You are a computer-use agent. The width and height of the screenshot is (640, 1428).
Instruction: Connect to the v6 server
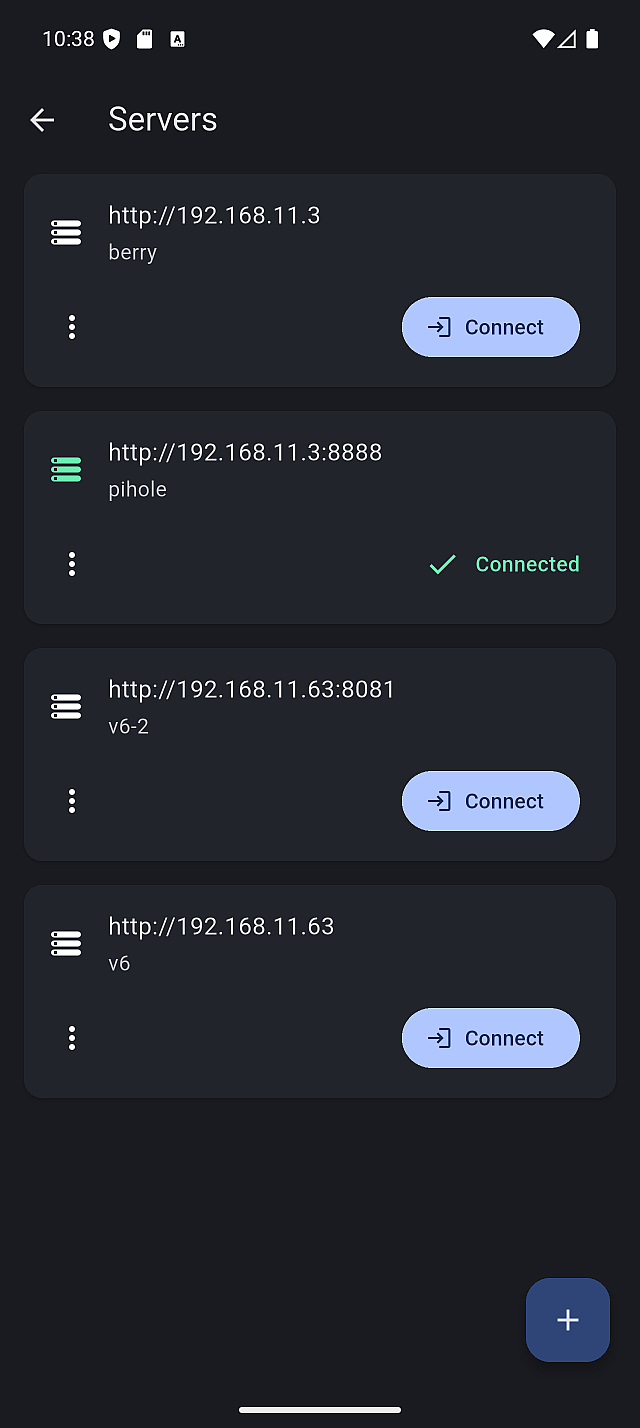pyautogui.click(x=490, y=1038)
